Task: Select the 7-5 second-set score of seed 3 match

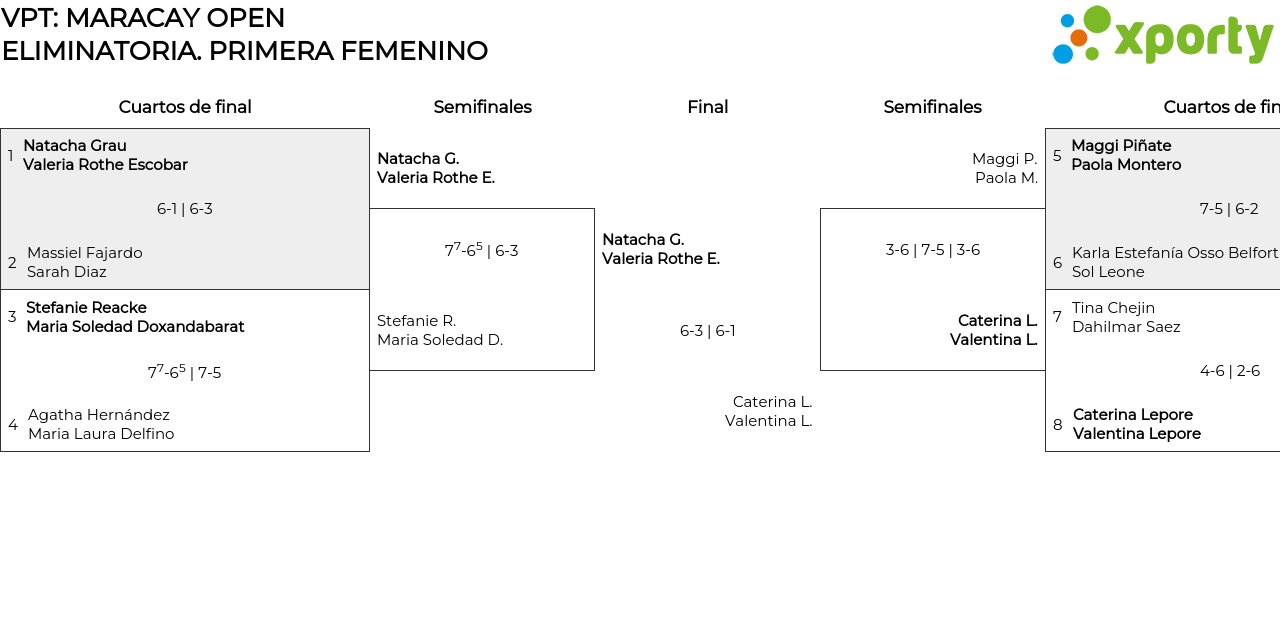Action: tap(209, 373)
